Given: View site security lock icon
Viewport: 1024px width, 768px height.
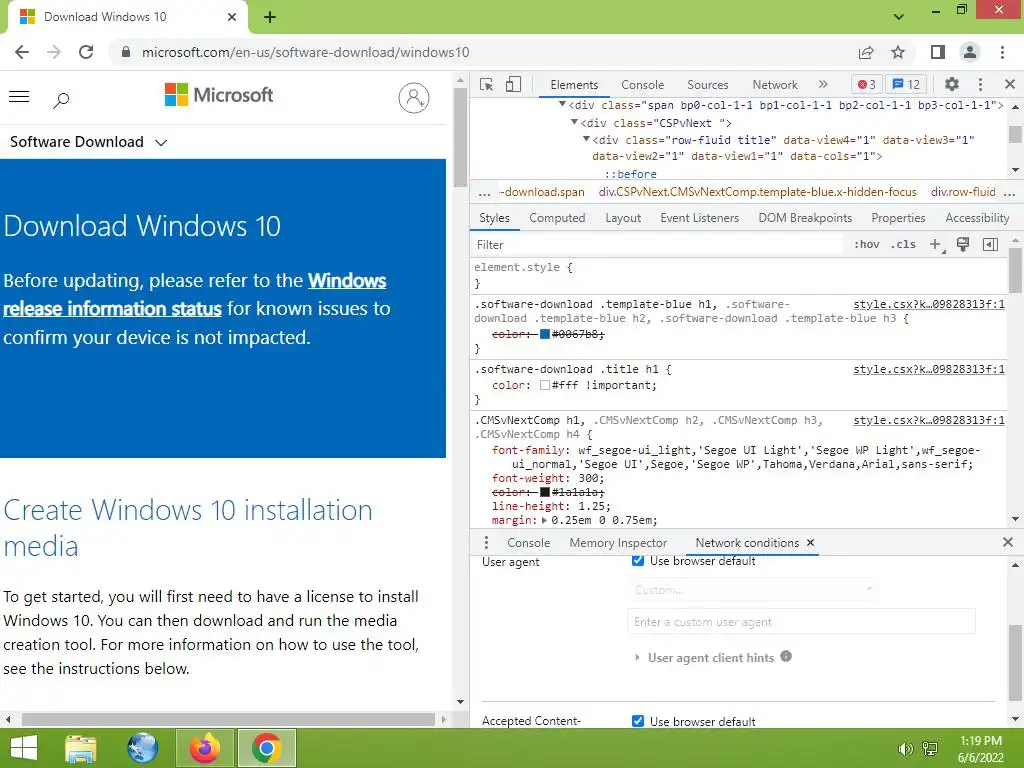Looking at the screenshot, I should click(x=126, y=52).
